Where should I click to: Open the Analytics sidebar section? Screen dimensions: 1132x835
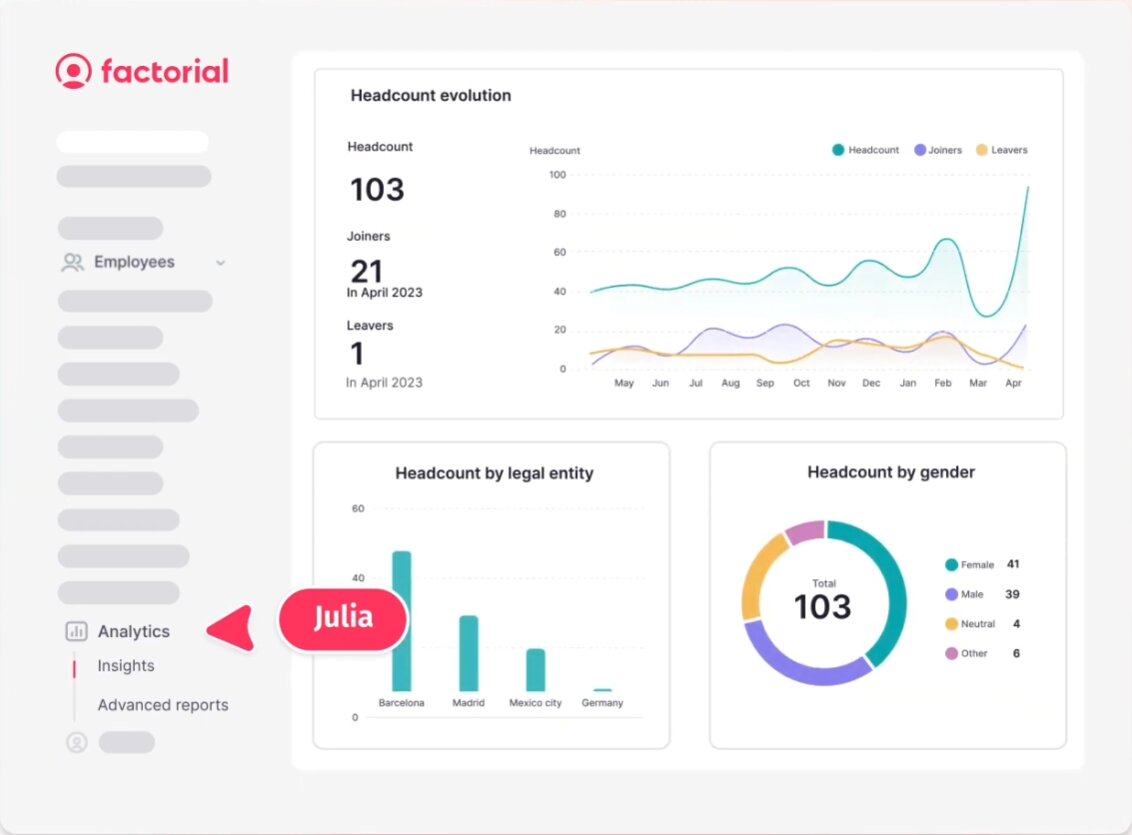point(133,631)
